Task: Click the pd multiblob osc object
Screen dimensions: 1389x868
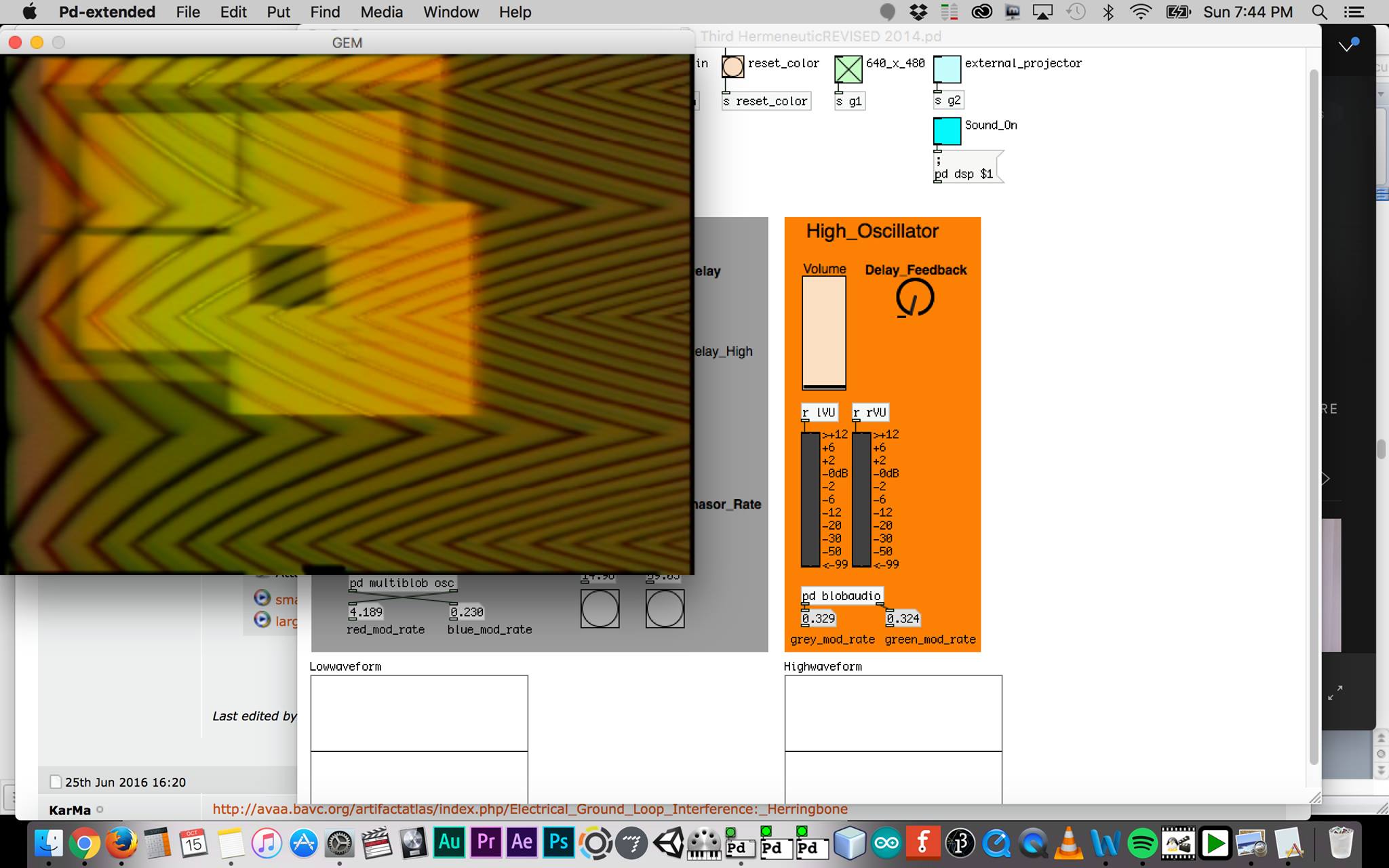Action: (402, 583)
